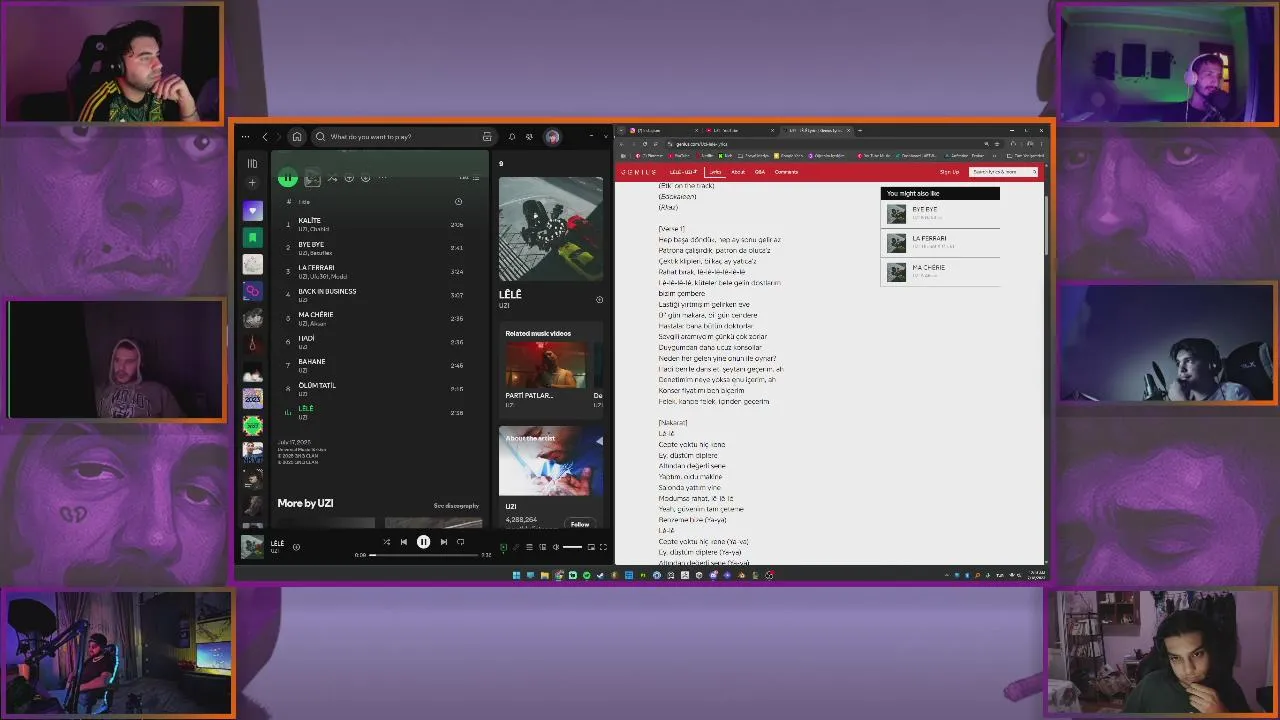Adjust Spotify volume slider
This screenshot has width=1280, height=720.
coord(572,547)
